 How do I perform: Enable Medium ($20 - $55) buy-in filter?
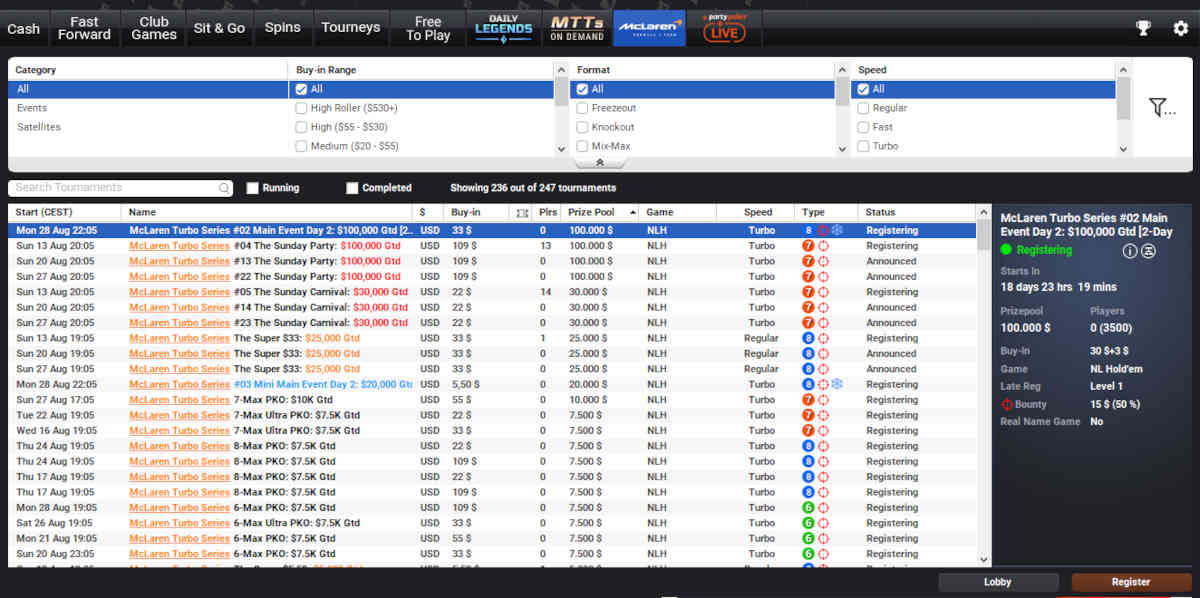(301, 146)
